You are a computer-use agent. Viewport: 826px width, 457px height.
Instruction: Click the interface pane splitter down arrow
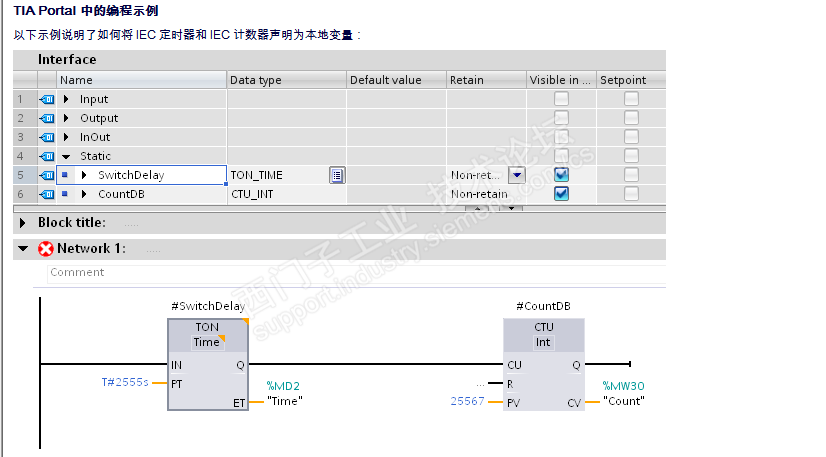click(511, 208)
